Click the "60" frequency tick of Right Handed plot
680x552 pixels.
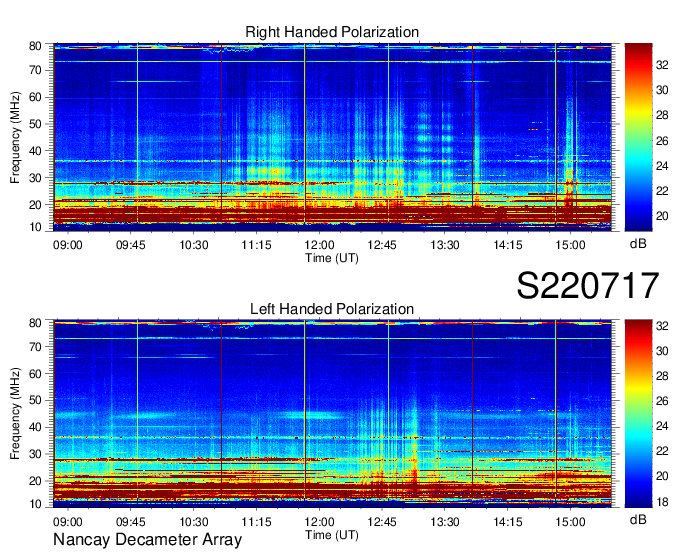[x=35, y=97]
